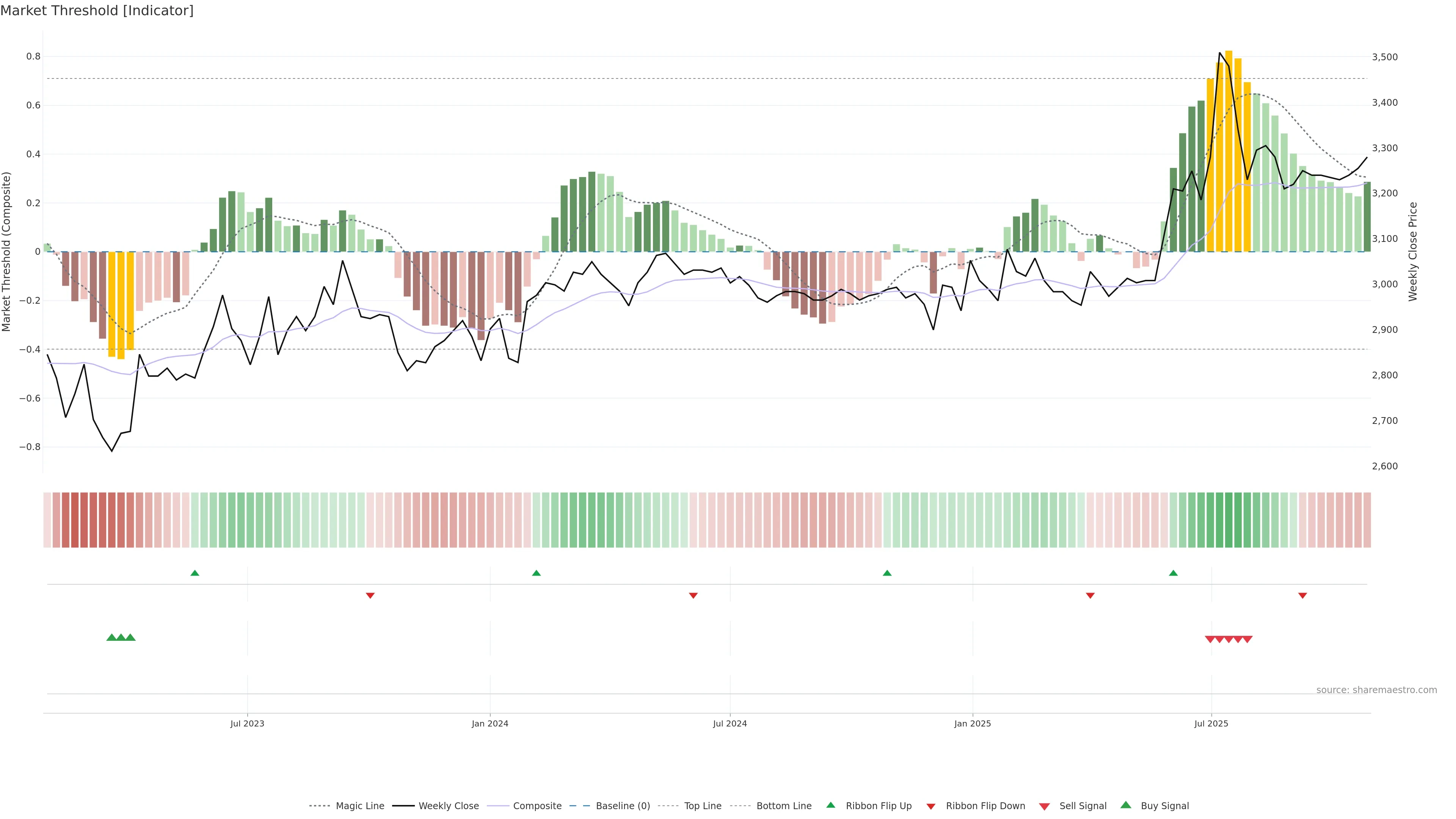Screen dimensions: 1456x819
Task: Click the source: sharemaestro.com text
Action: [1376, 690]
